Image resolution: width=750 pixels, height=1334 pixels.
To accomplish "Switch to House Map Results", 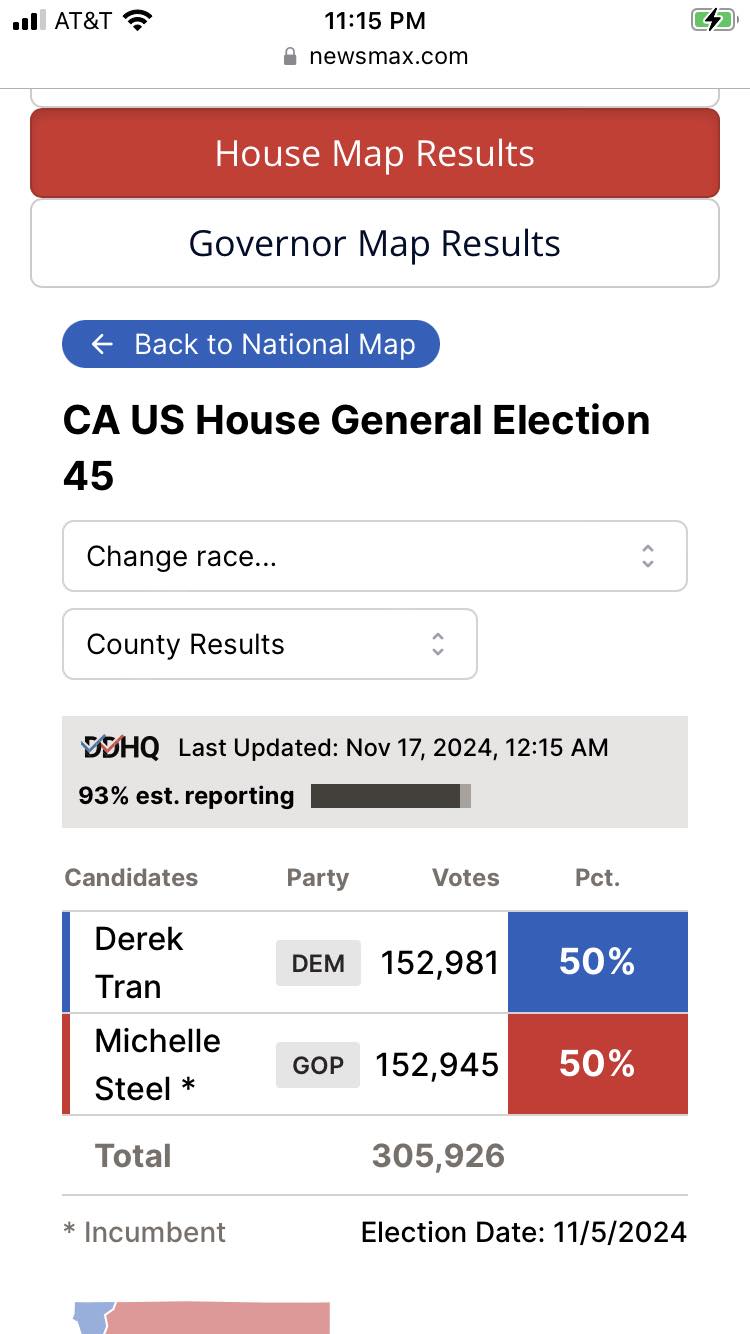I will [x=374, y=153].
